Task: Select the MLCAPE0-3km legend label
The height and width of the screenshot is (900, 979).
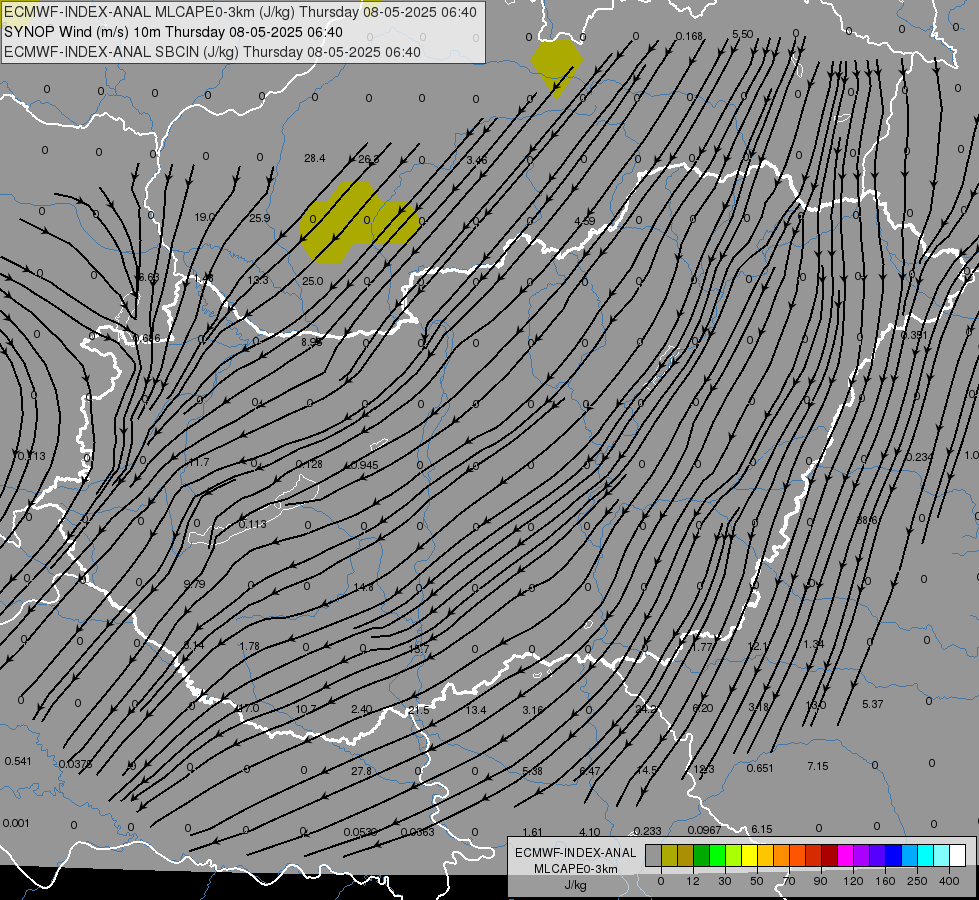Action: coord(576,869)
